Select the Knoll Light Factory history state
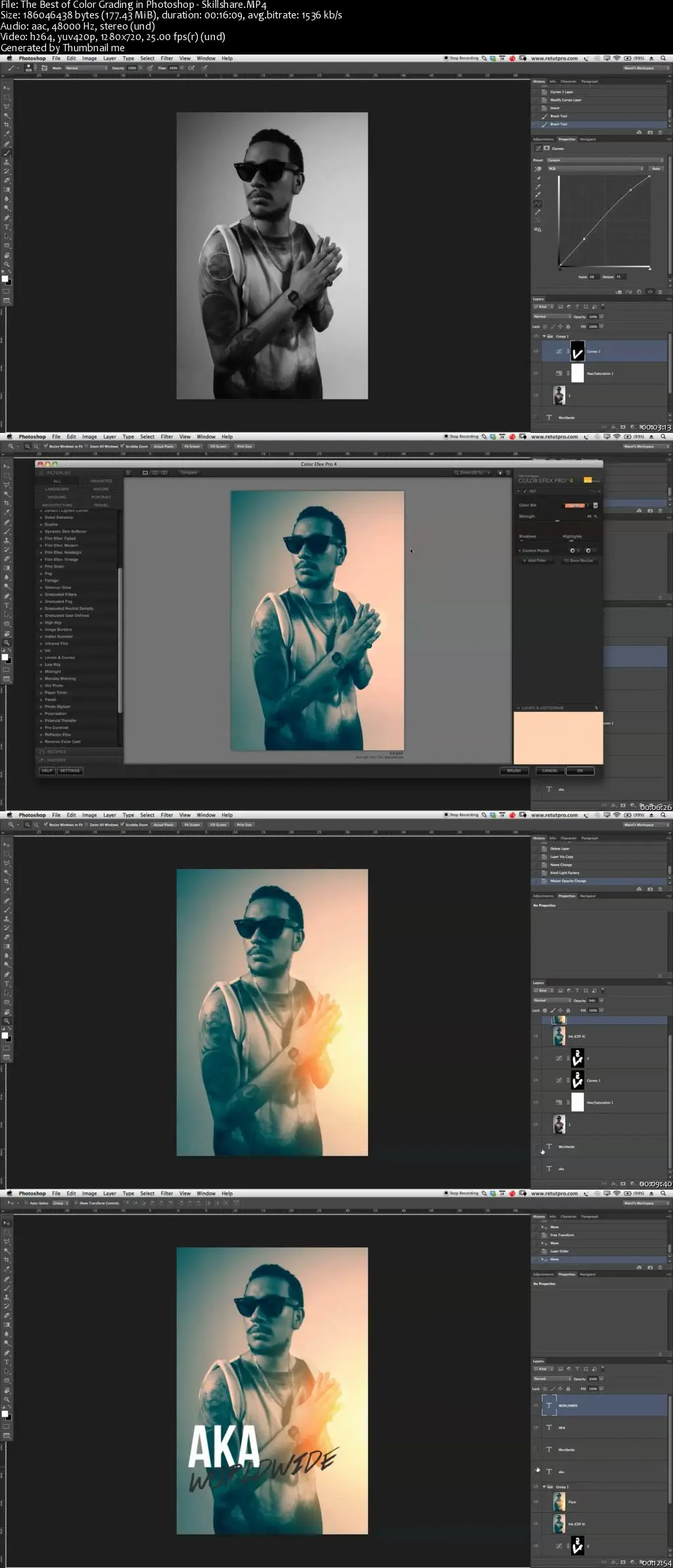Screen dimensions: 673x1568 [565, 872]
